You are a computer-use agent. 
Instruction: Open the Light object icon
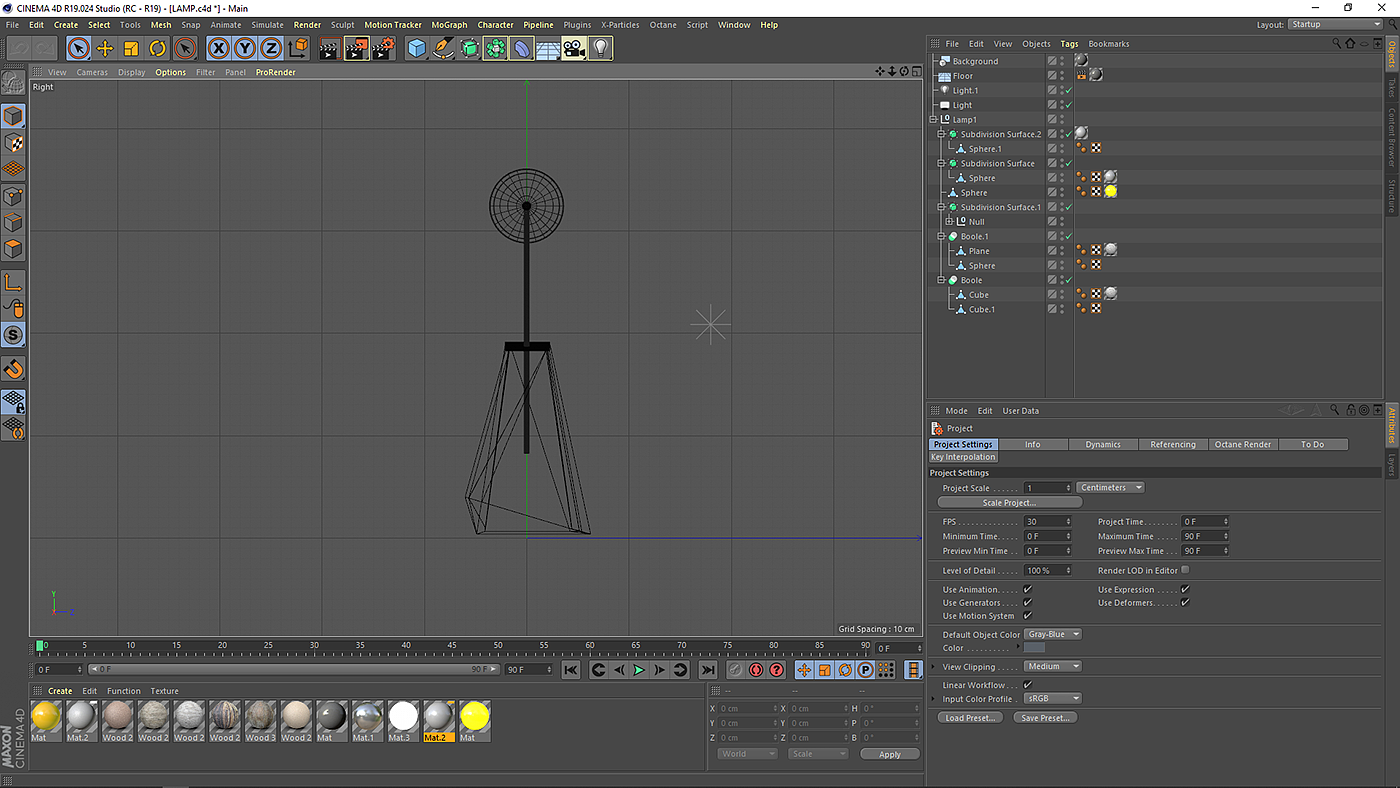pos(599,48)
